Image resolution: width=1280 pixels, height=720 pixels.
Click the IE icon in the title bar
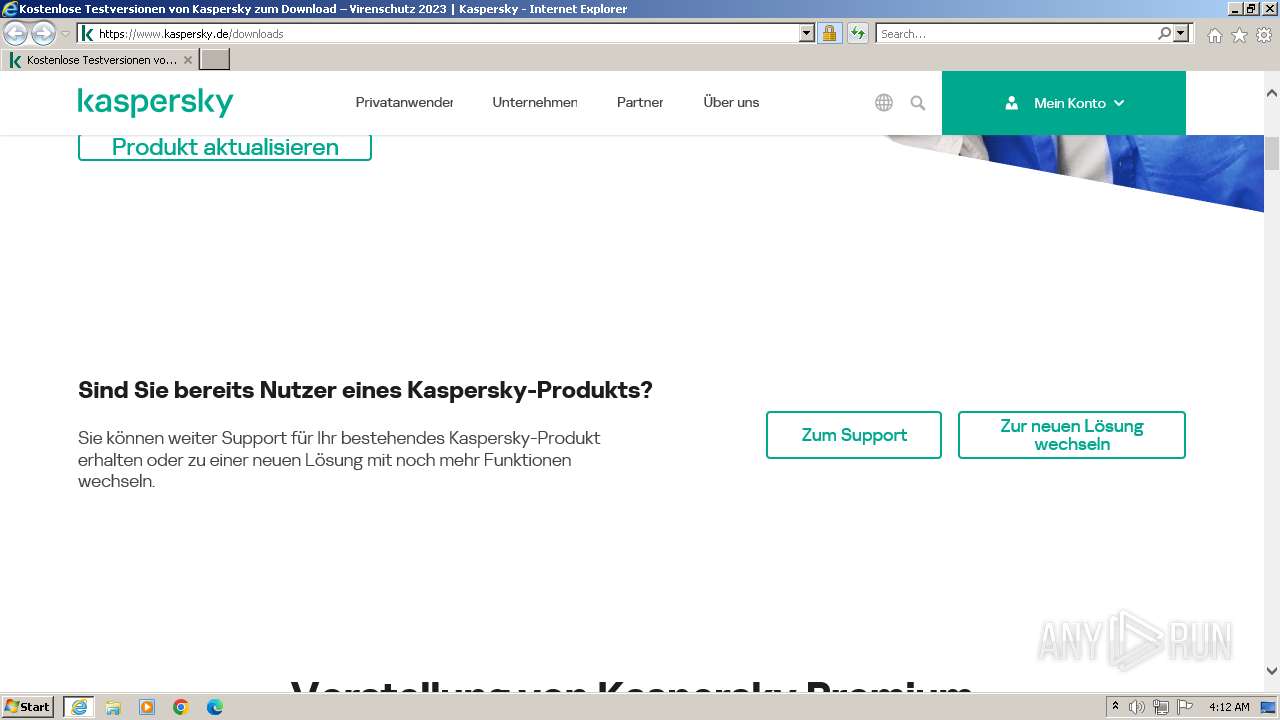pyautogui.click(x=10, y=9)
